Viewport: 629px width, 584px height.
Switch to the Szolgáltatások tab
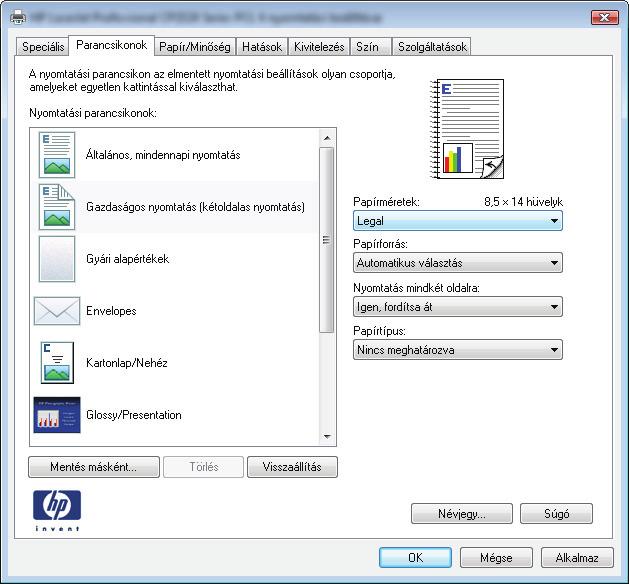432,47
